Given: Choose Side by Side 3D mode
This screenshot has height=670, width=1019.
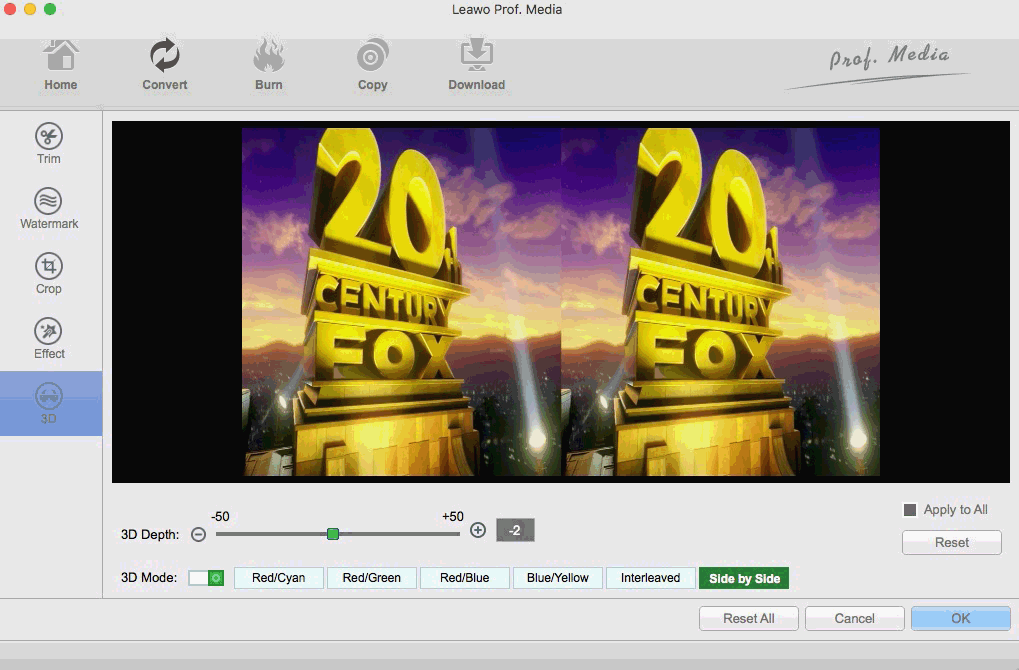Looking at the screenshot, I should pos(744,578).
